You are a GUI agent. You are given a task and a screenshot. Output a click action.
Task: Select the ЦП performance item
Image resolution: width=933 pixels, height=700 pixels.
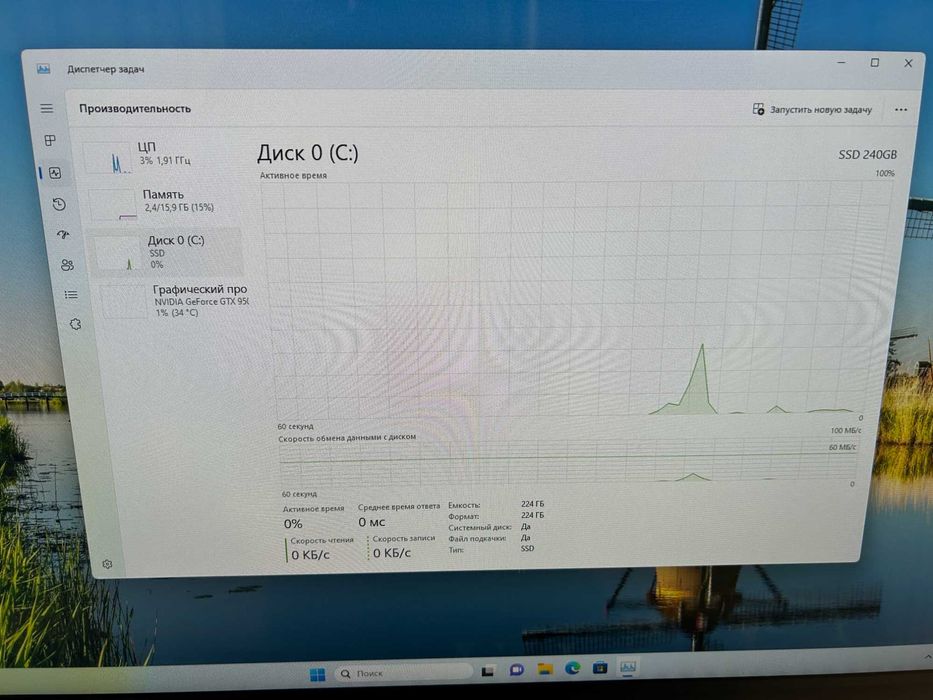[x=161, y=156]
